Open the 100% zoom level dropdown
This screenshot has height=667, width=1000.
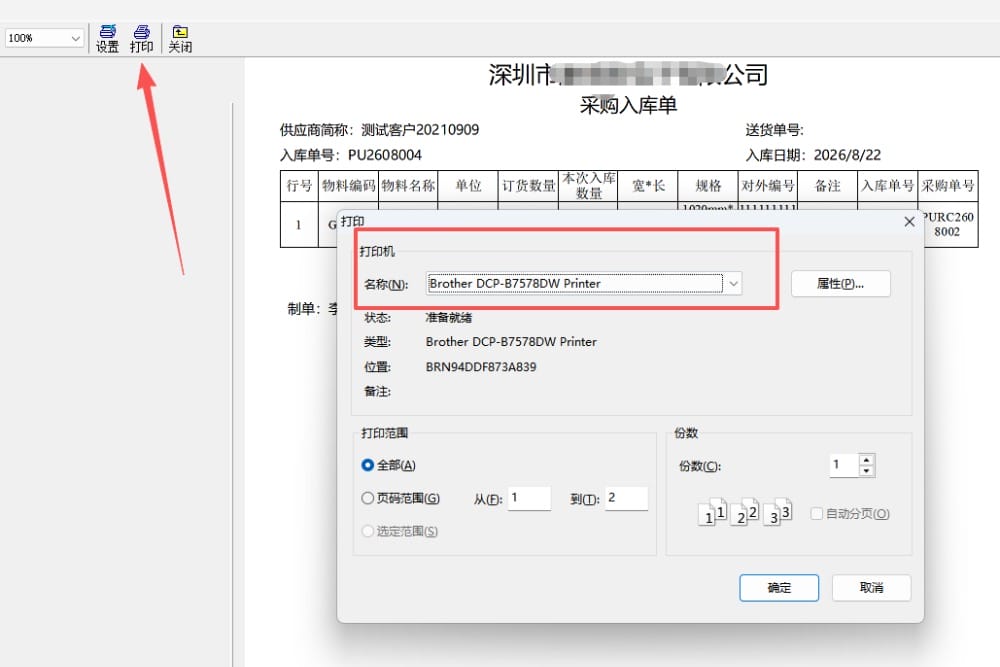tap(44, 38)
